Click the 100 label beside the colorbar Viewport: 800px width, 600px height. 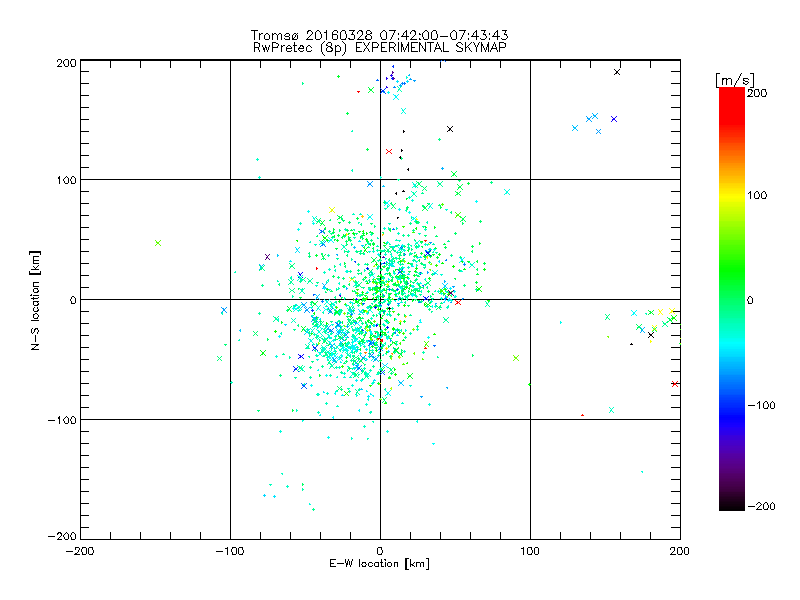757,195
